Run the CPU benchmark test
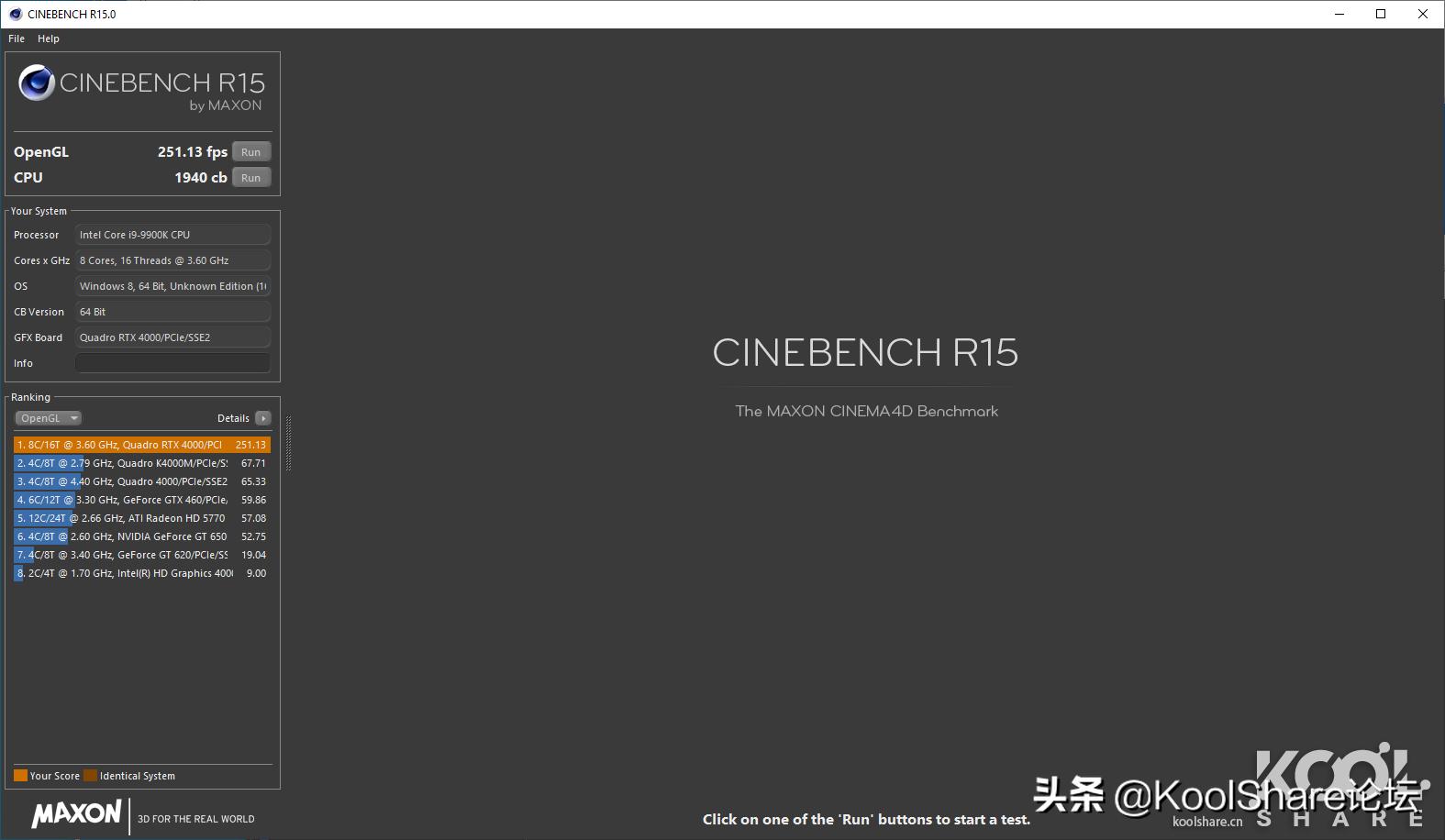This screenshot has width=1445, height=840. pyautogui.click(x=251, y=178)
